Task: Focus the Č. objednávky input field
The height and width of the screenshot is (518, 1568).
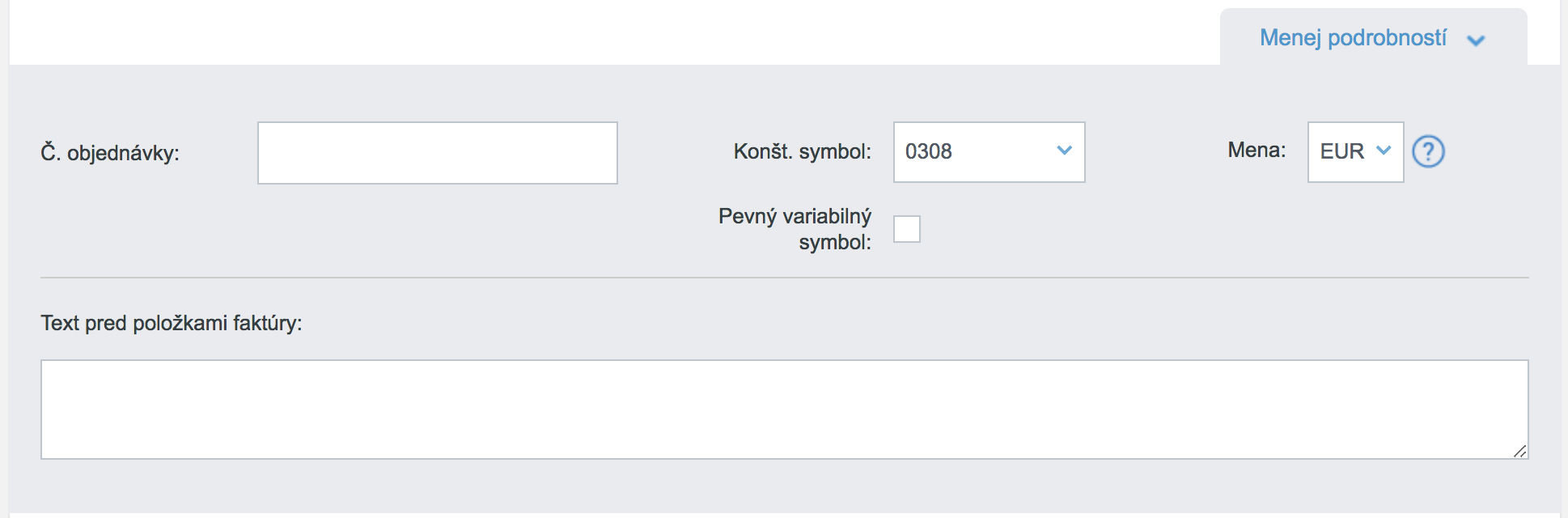Action: pyautogui.click(x=438, y=153)
